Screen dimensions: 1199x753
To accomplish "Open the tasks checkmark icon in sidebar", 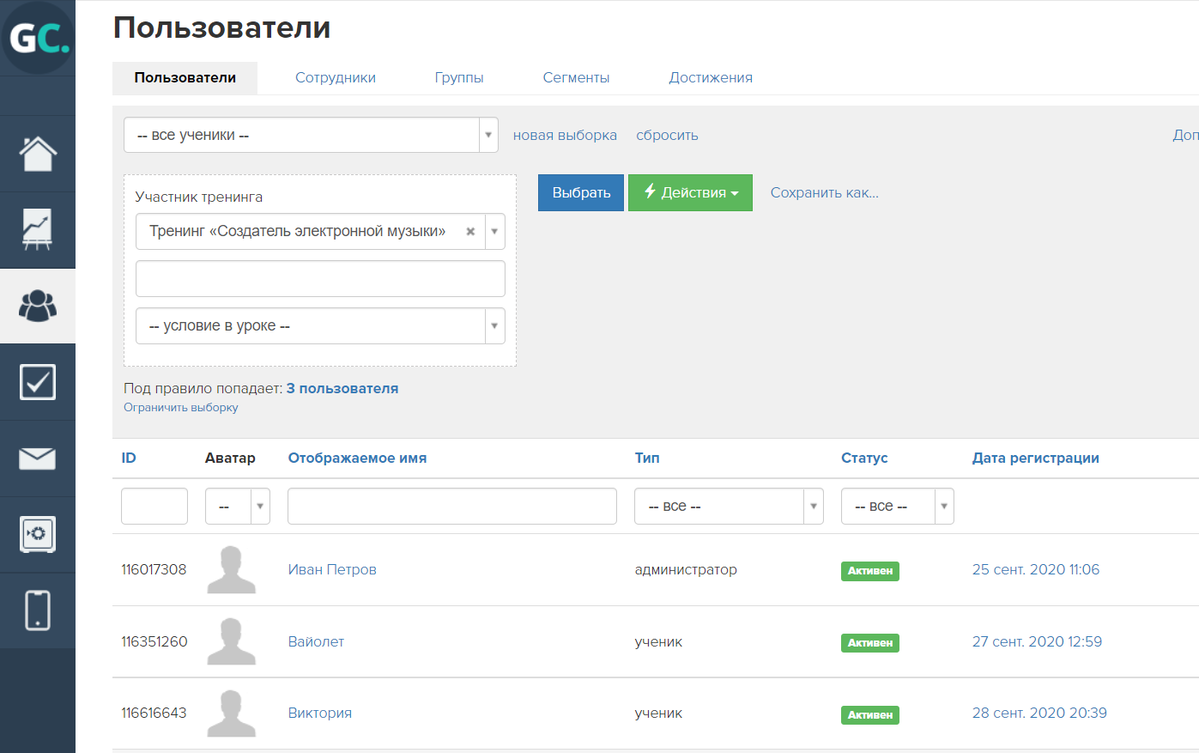I will [38, 382].
